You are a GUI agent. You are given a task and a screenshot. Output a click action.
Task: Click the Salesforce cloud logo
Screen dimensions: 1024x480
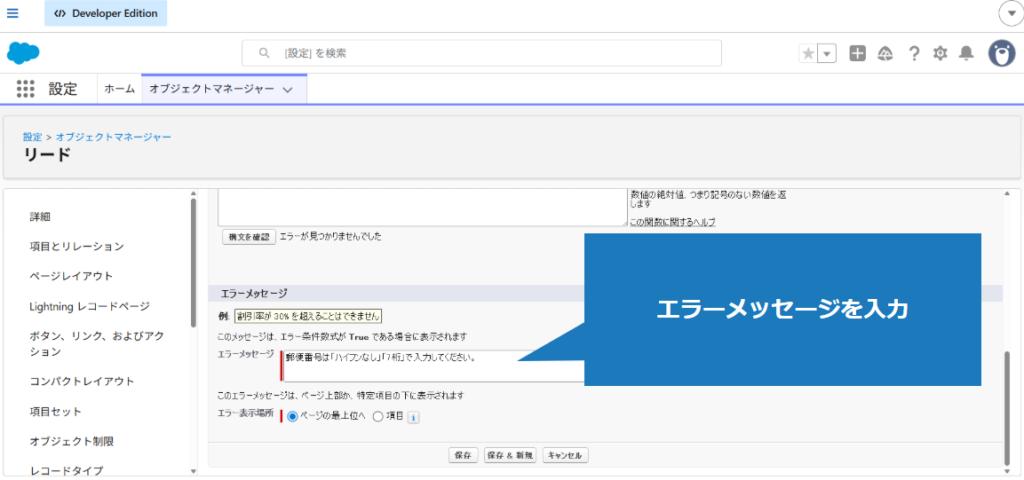22,53
